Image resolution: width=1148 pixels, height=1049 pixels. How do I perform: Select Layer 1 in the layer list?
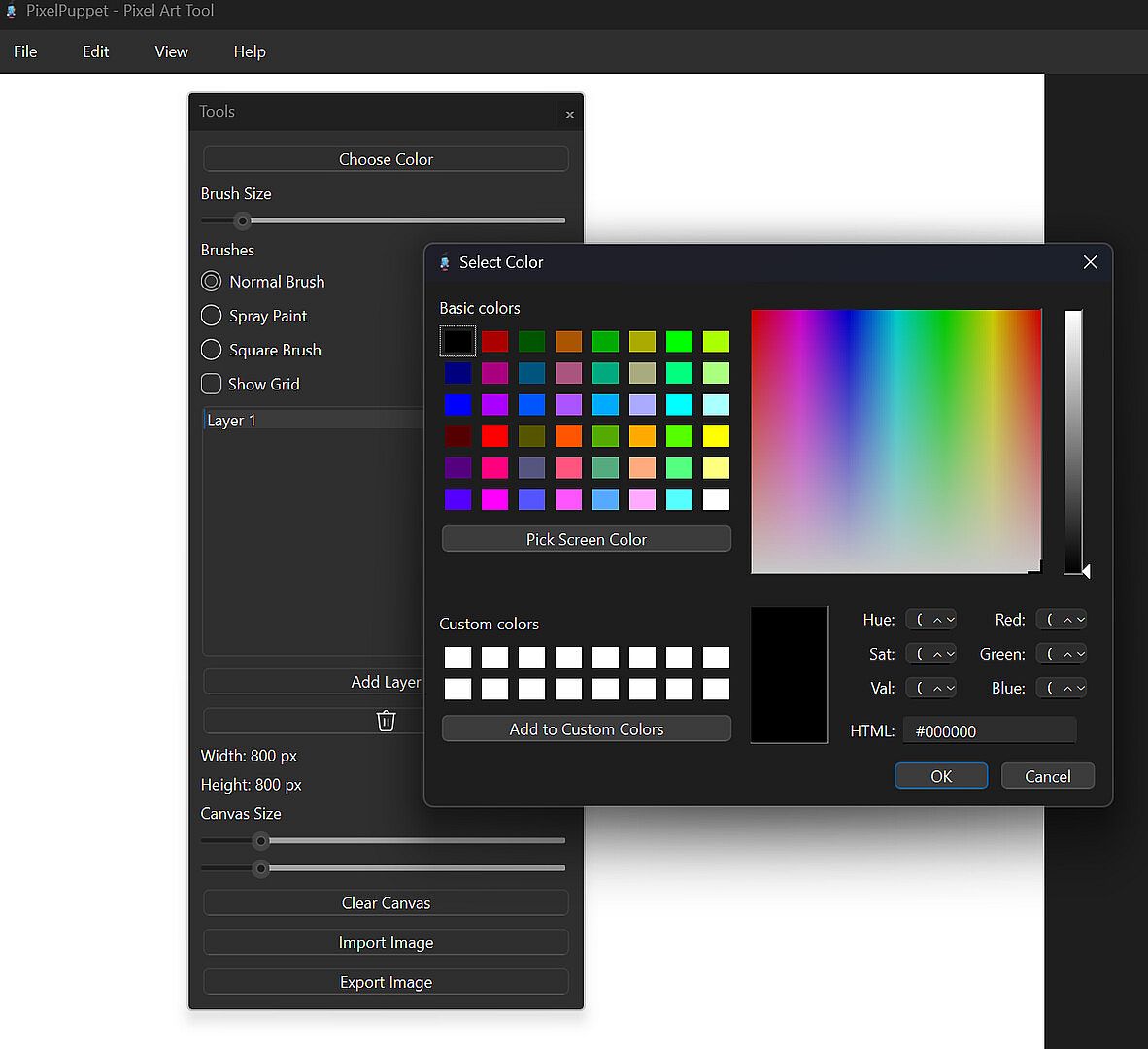231,420
